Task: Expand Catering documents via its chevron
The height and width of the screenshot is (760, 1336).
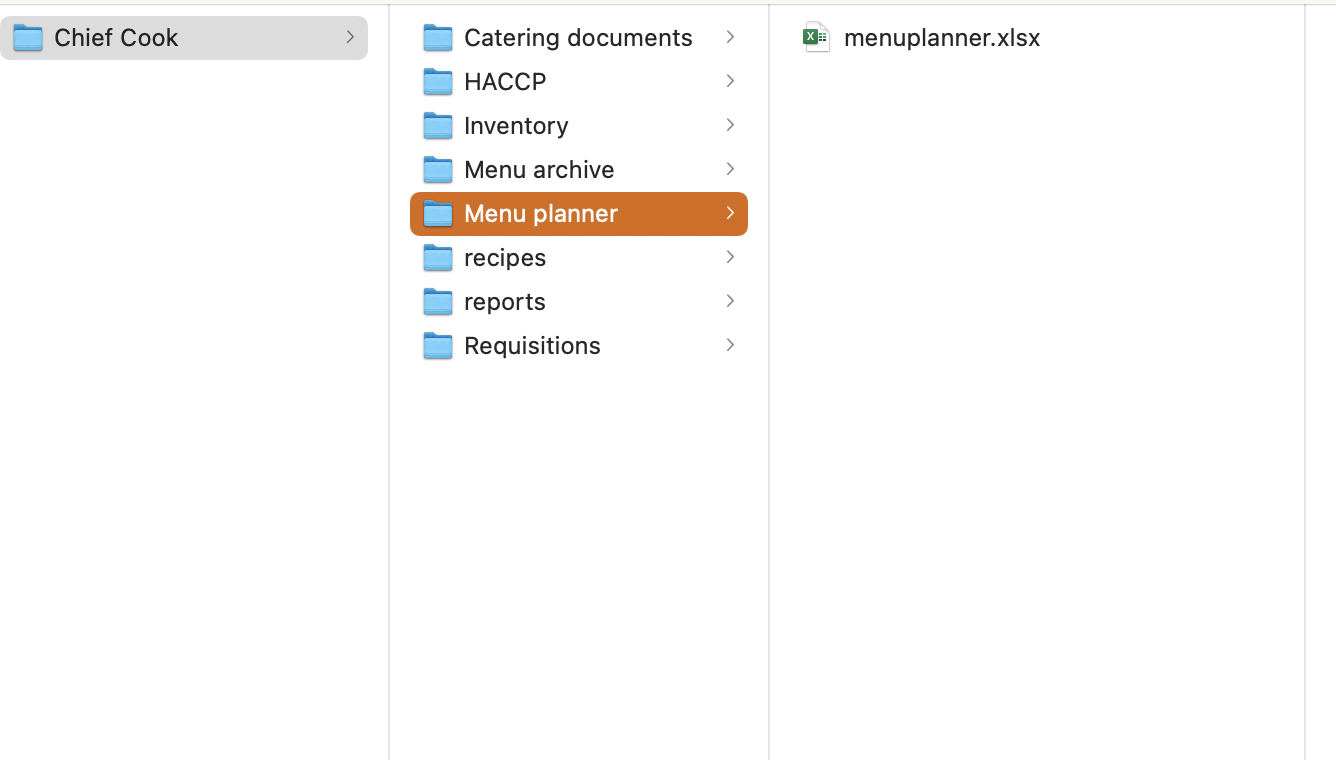Action: click(x=730, y=37)
